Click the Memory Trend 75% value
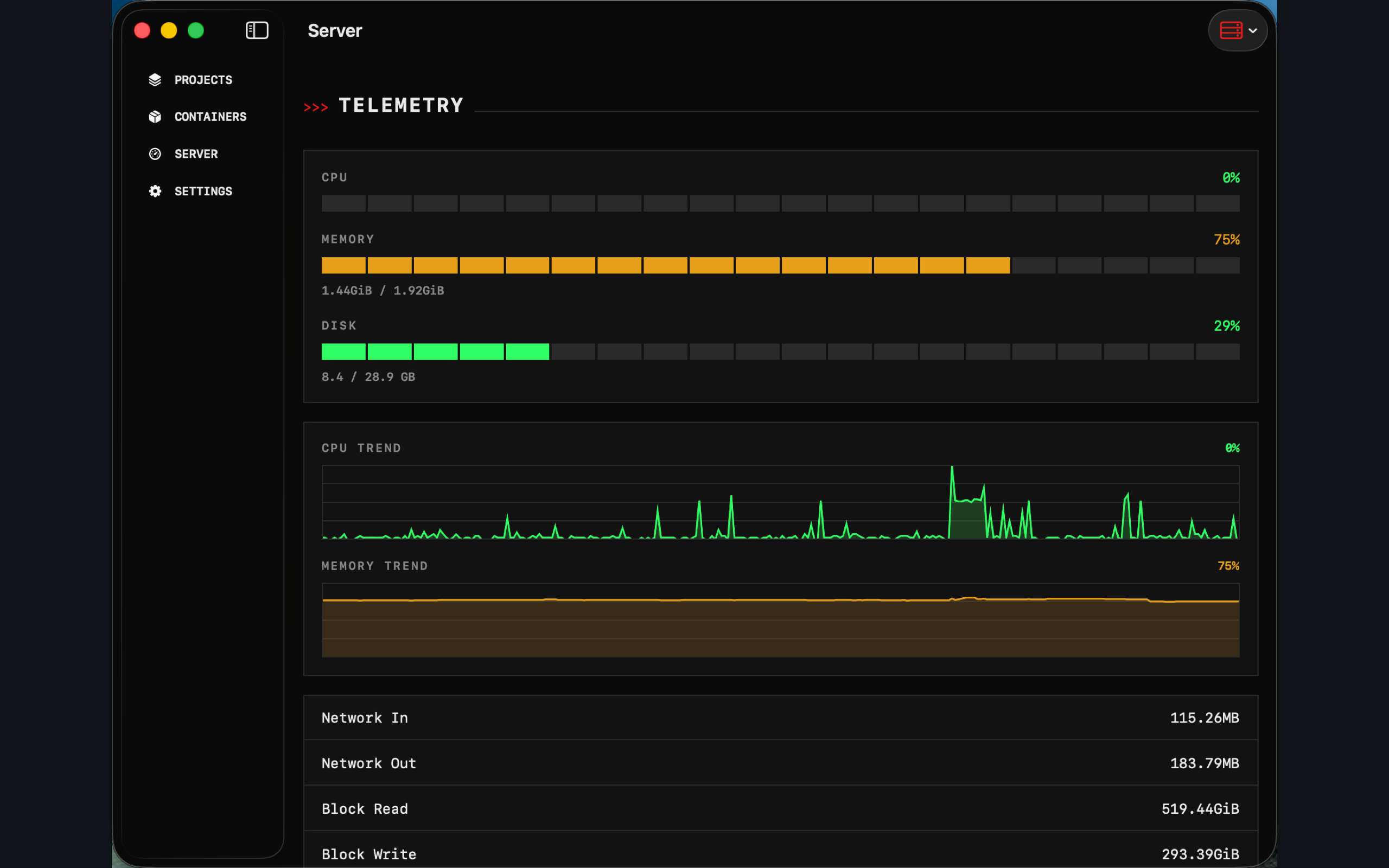 [x=1228, y=566]
